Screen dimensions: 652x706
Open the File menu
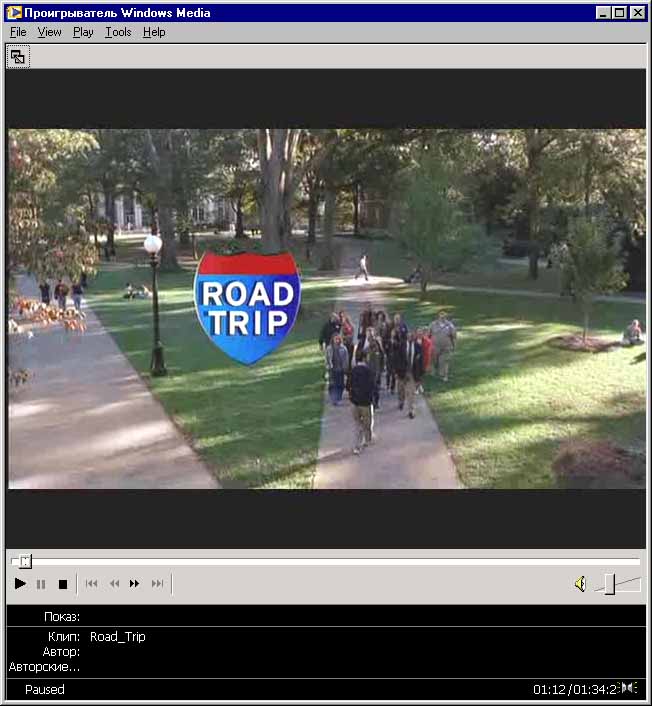(18, 32)
